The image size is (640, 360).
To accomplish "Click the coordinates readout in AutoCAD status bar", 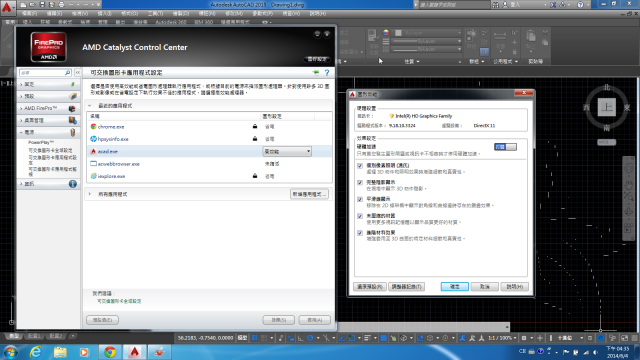I will tap(205, 338).
